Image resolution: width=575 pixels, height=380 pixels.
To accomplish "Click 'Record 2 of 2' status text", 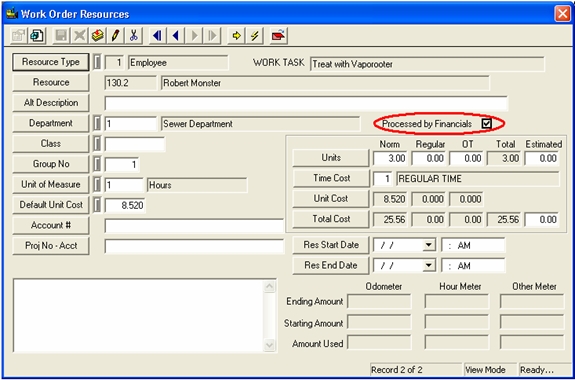I will (x=398, y=370).
